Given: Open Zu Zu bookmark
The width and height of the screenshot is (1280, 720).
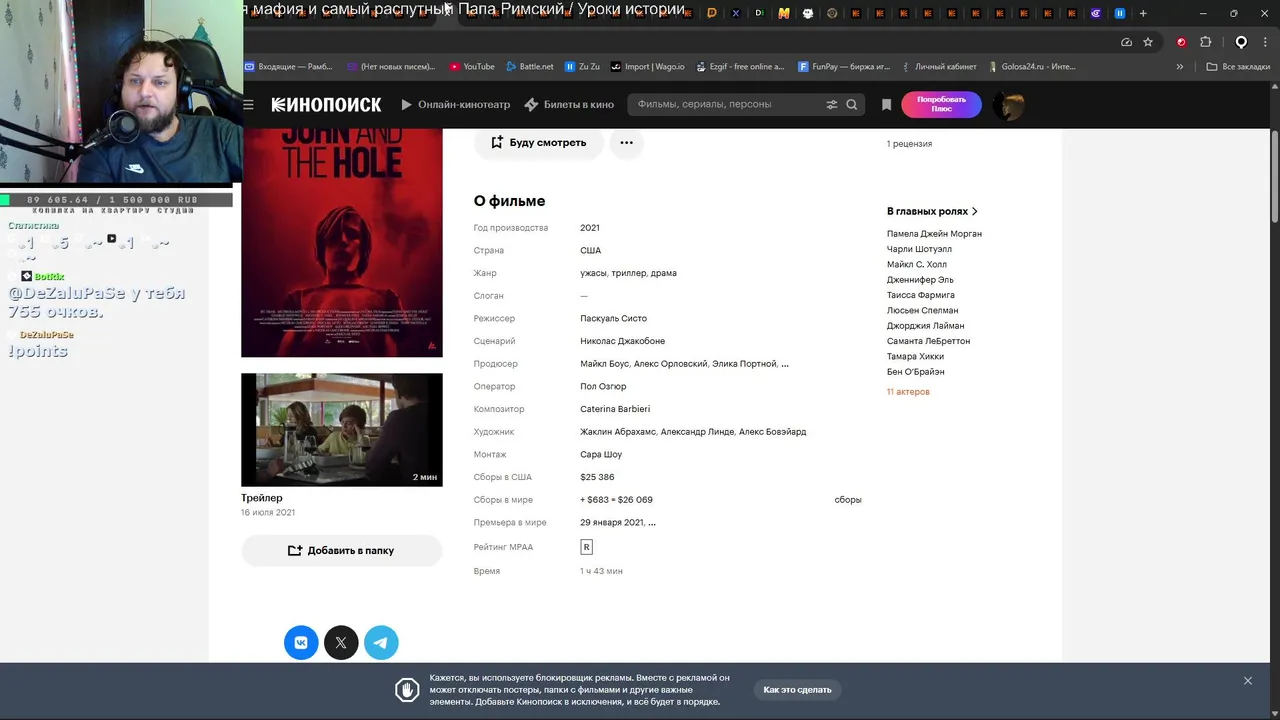Looking at the screenshot, I should point(582,67).
